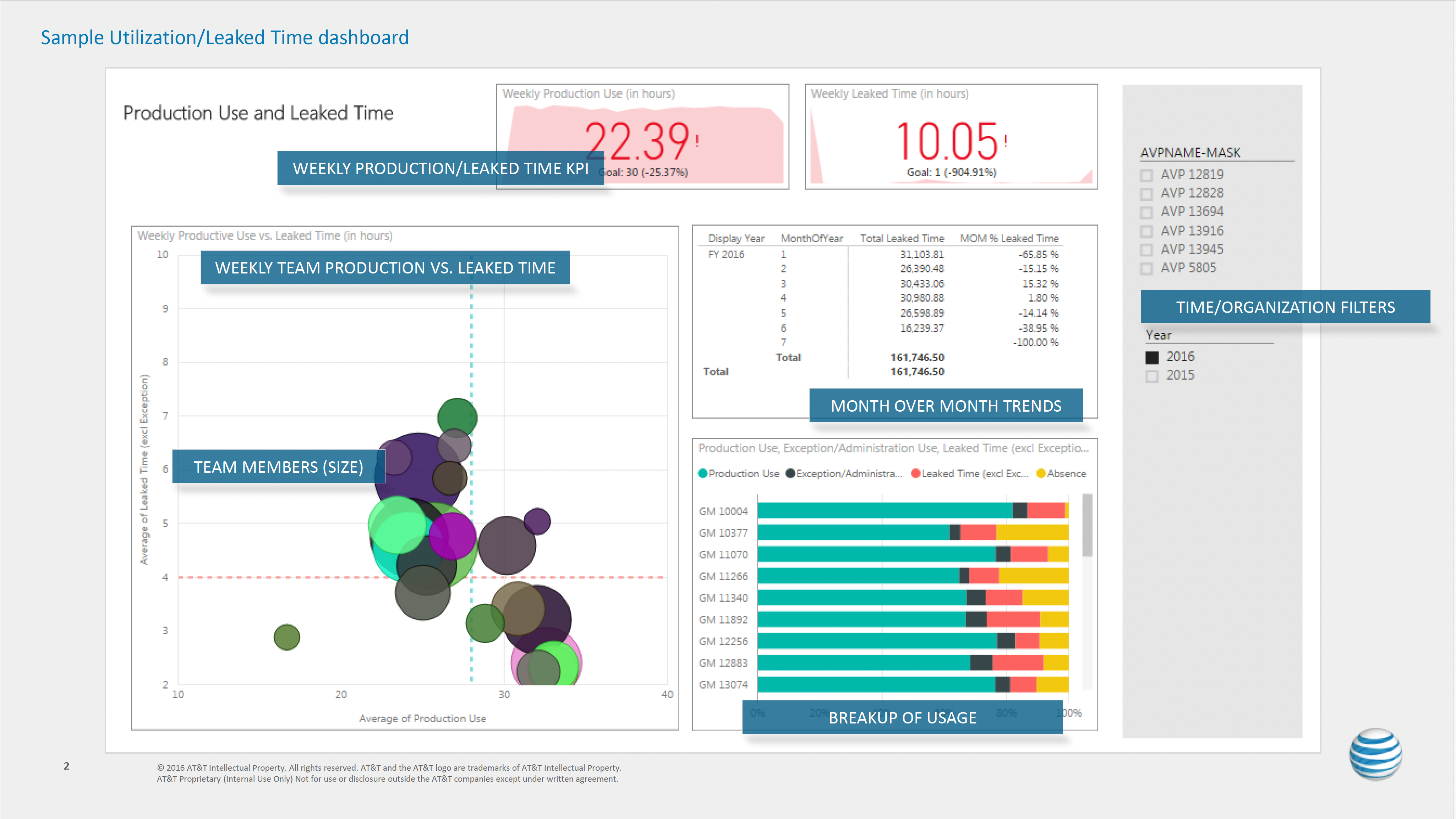1456x819 pixels.
Task: Click the top dark green scatter bubble
Action: click(457, 416)
